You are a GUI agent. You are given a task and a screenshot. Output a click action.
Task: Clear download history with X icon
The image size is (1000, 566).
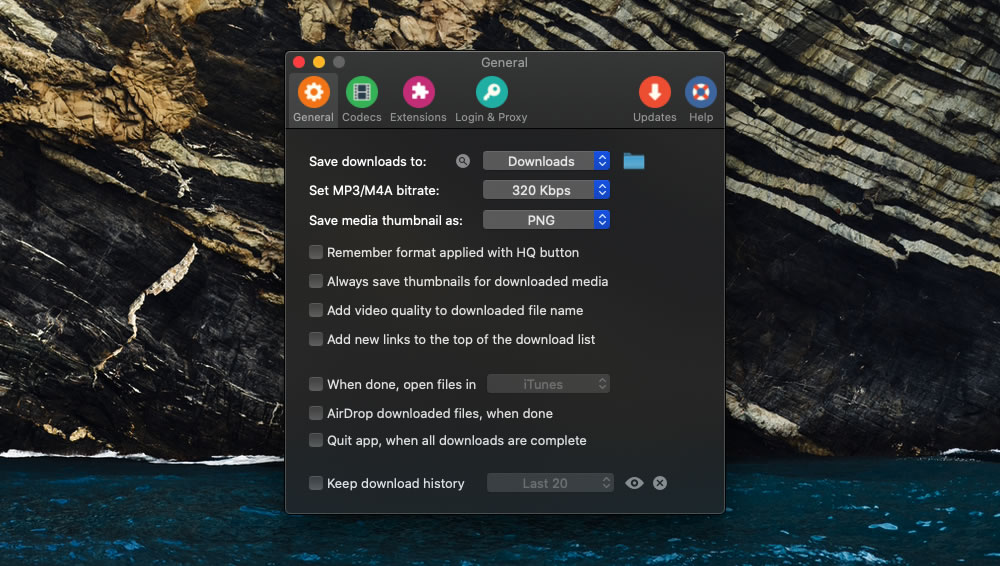(x=660, y=483)
